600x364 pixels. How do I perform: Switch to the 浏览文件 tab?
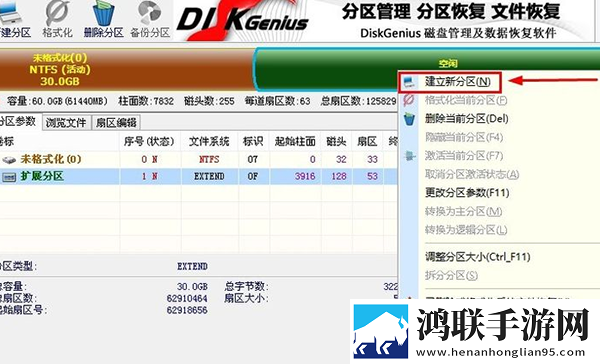point(66,123)
